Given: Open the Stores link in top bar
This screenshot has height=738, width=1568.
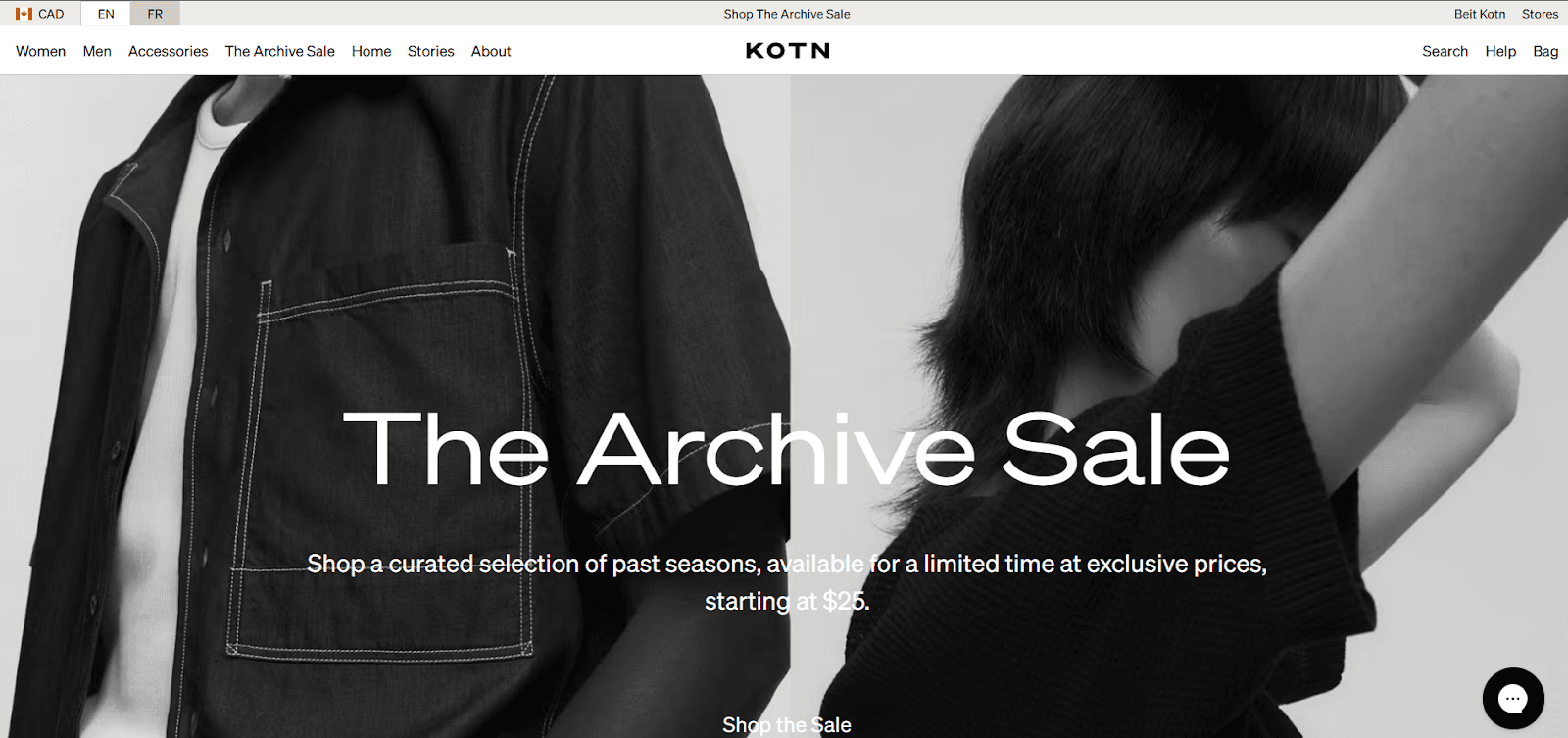Looking at the screenshot, I should coord(1540,14).
